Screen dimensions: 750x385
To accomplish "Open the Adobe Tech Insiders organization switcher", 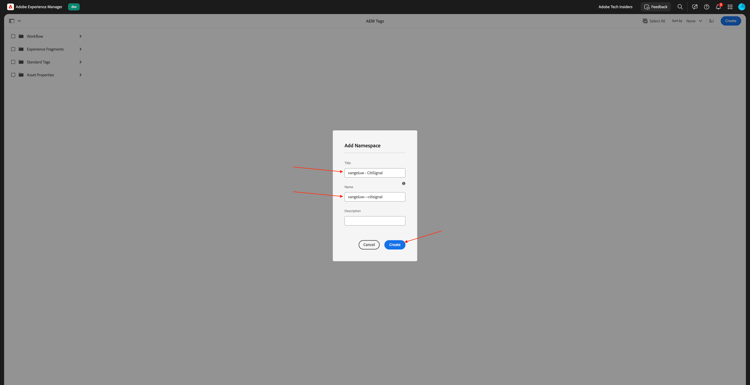I will 615,7.
